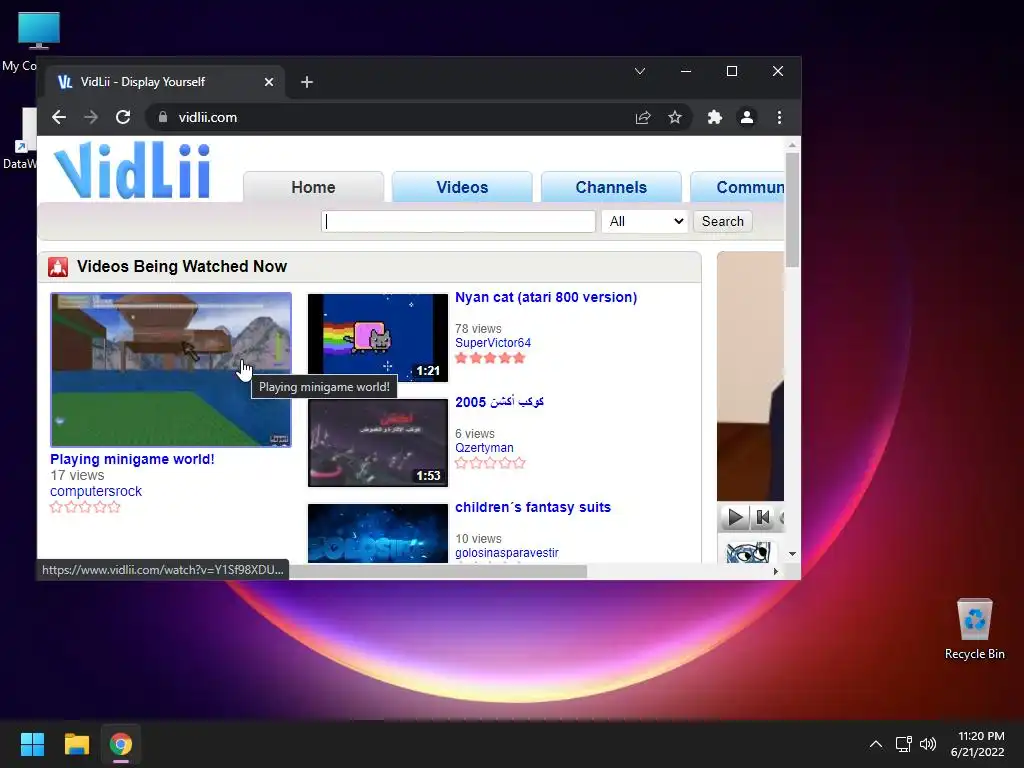This screenshot has width=1024, height=768.
Task: Open the Extensions puzzle icon
Action: pyautogui.click(x=714, y=118)
